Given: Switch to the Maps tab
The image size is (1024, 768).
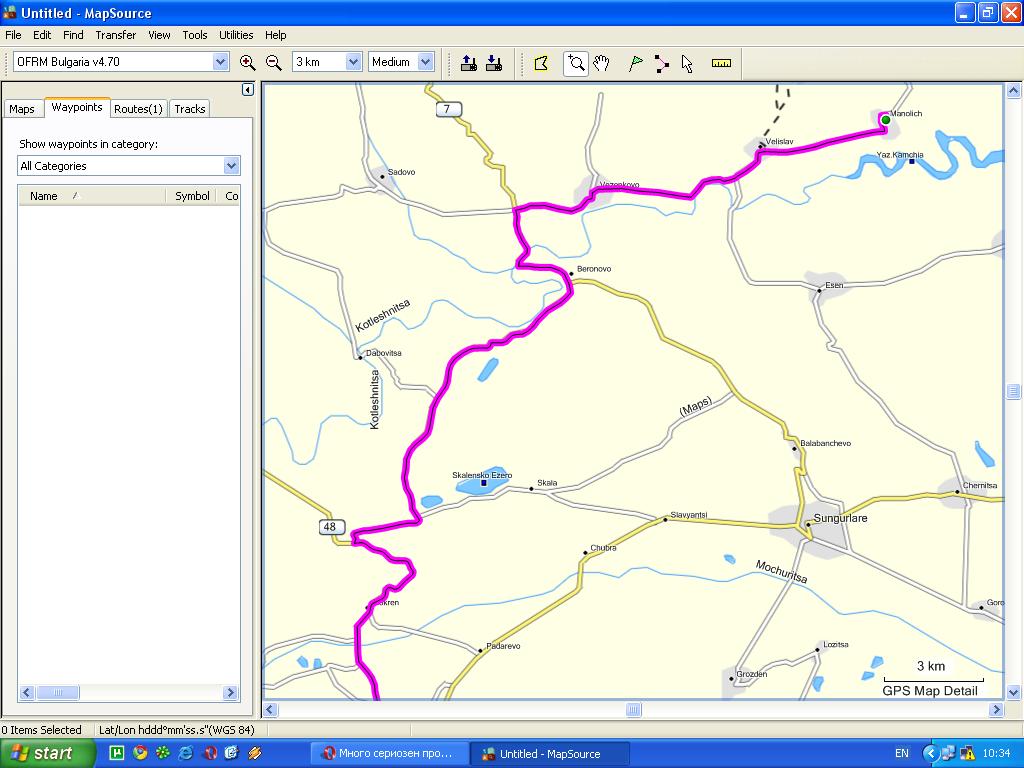Looking at the screenshot, I should (22, 109).
